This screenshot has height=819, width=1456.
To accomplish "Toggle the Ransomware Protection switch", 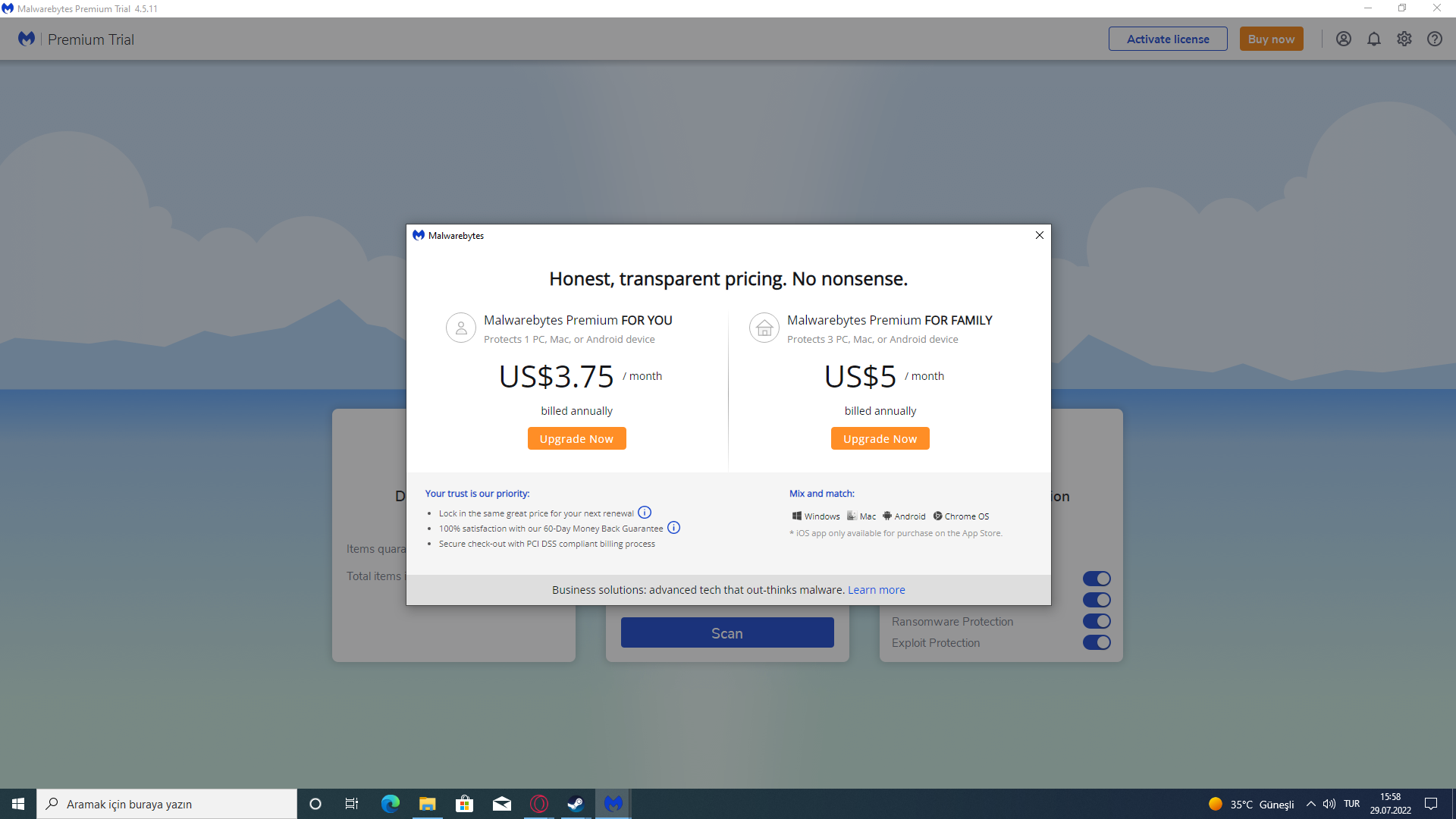I will point(1097,621).
